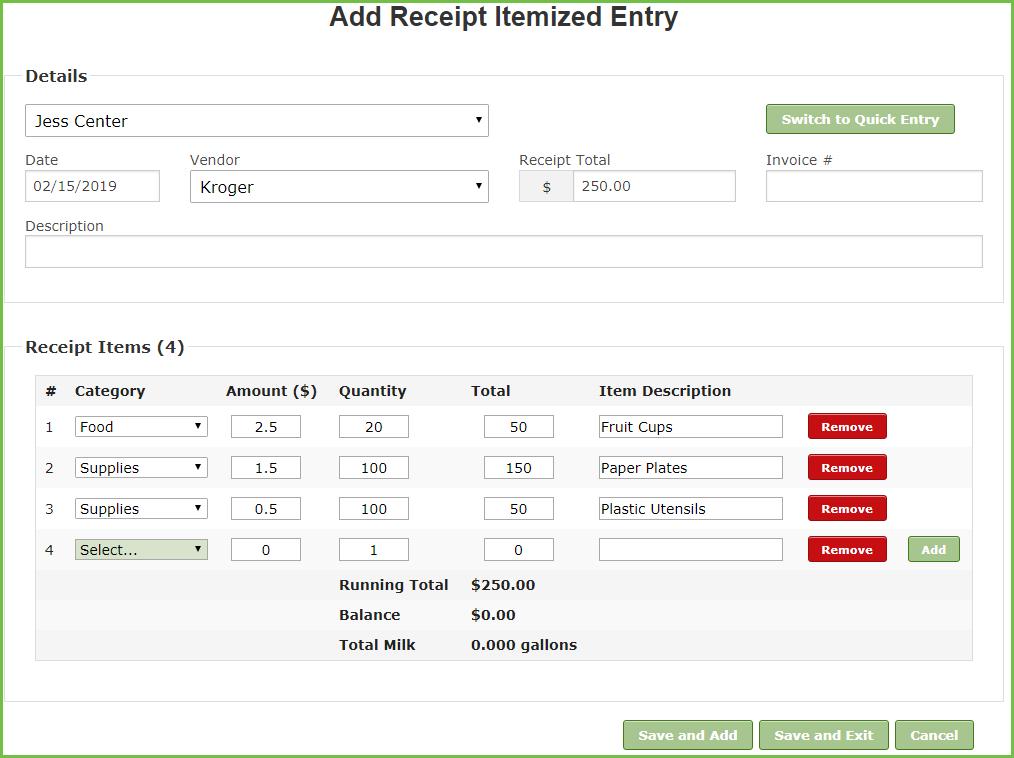Click the Item Description column header
1014x758 pixels.
tap(665, 391)
